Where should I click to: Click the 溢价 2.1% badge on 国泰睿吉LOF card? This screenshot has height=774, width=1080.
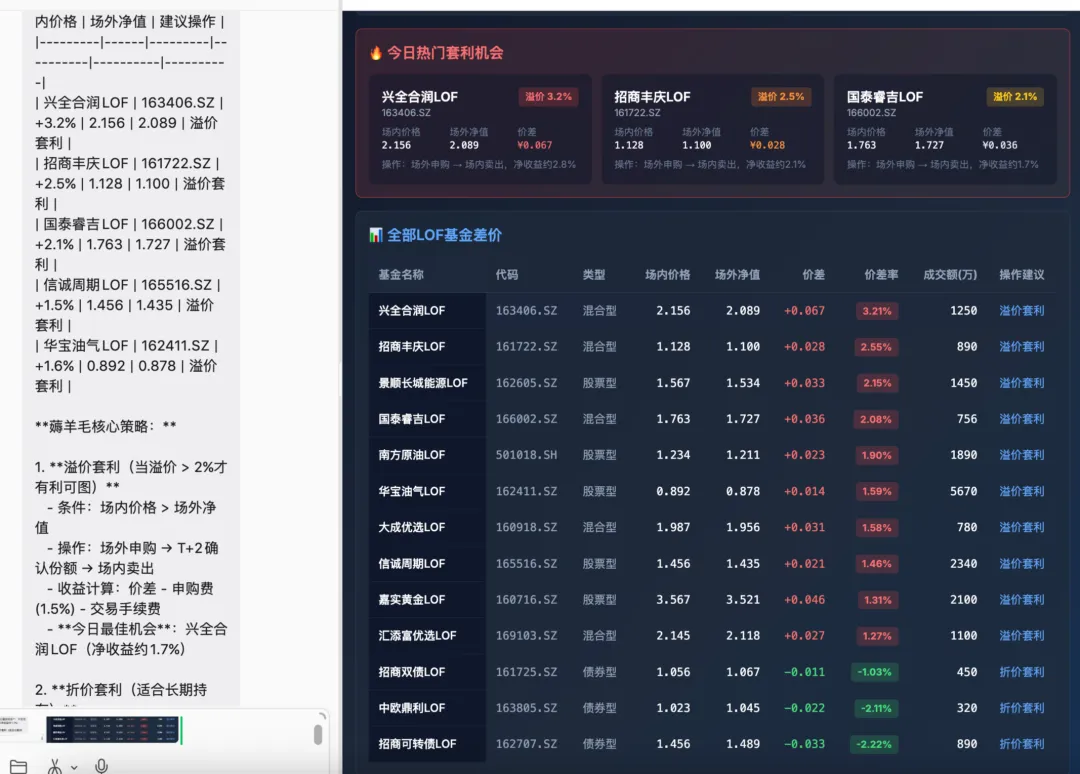pyautogui.click(x=1015, y=97)
